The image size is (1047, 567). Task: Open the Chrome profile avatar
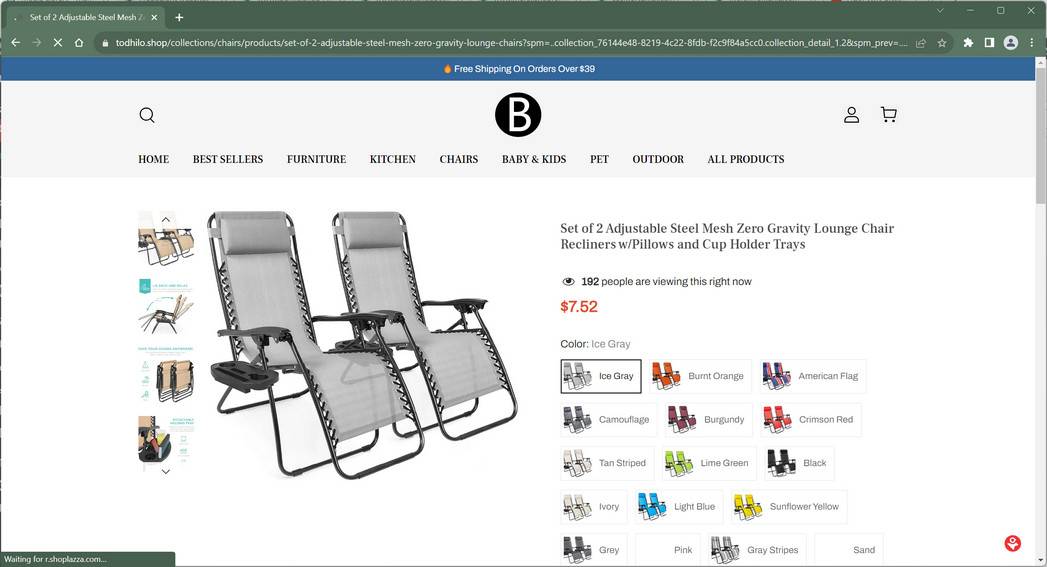[x=1011, y=43]
